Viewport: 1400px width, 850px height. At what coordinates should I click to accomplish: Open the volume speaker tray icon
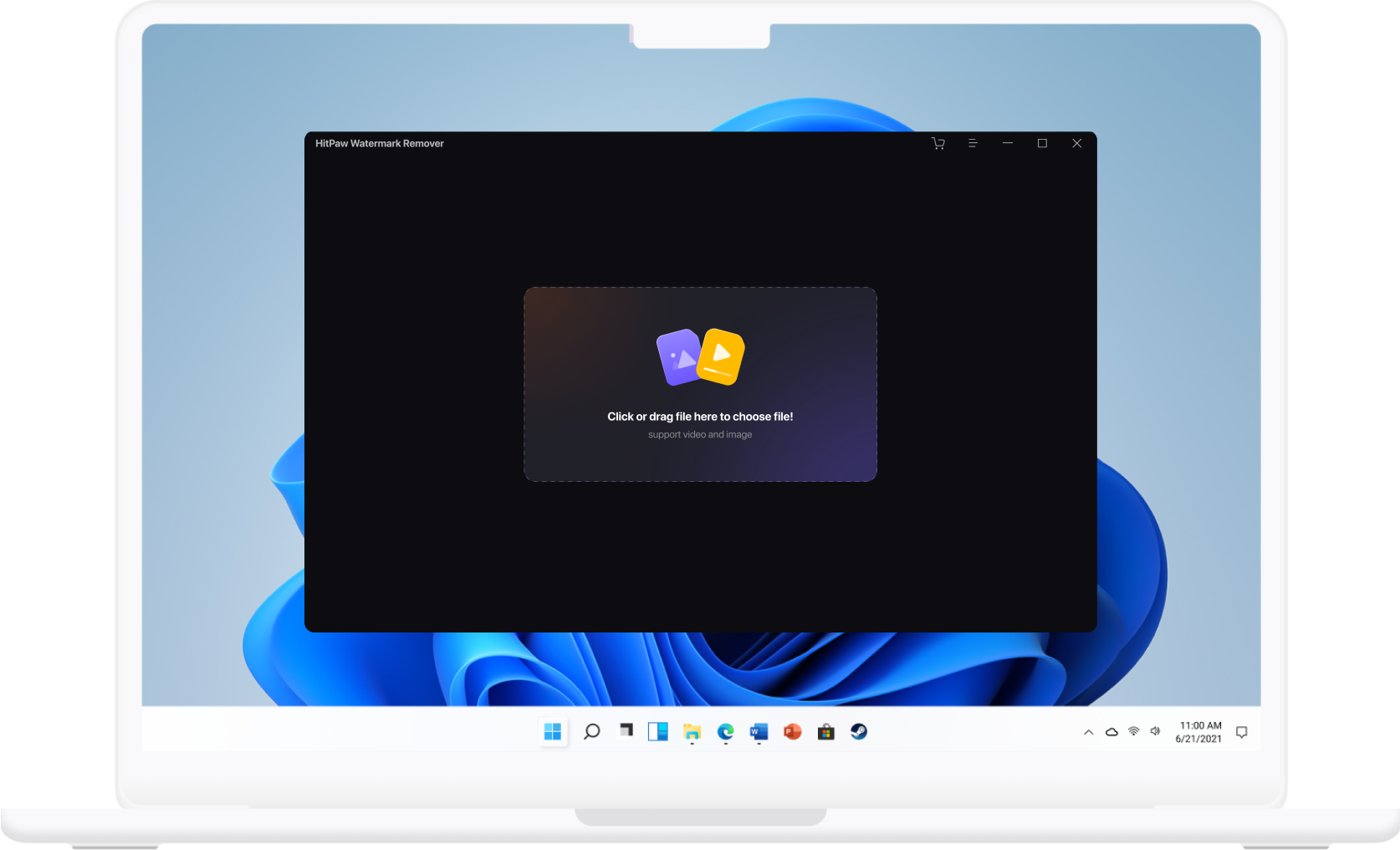click(1156, 731)
